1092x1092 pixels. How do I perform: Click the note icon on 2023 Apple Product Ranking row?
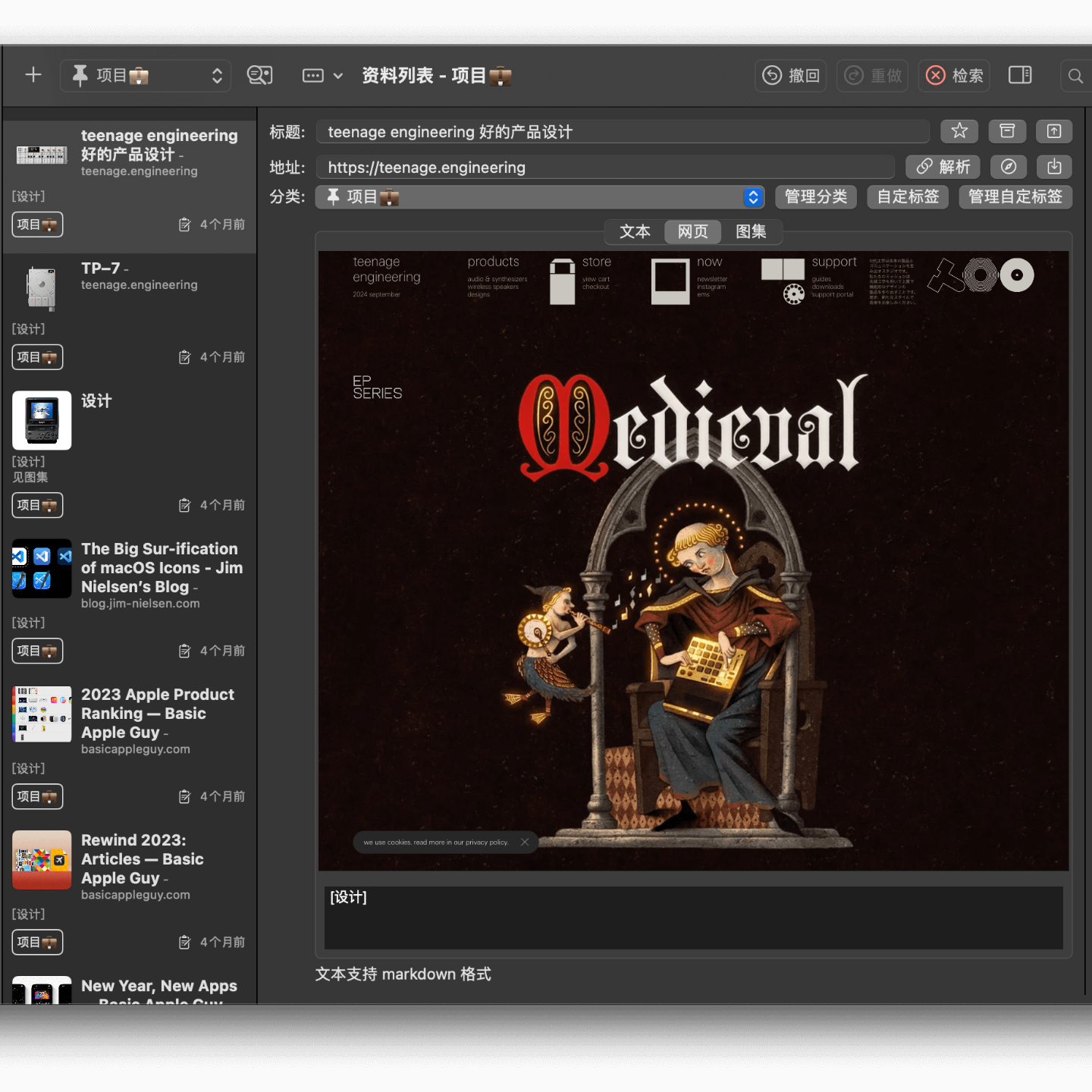184,796
